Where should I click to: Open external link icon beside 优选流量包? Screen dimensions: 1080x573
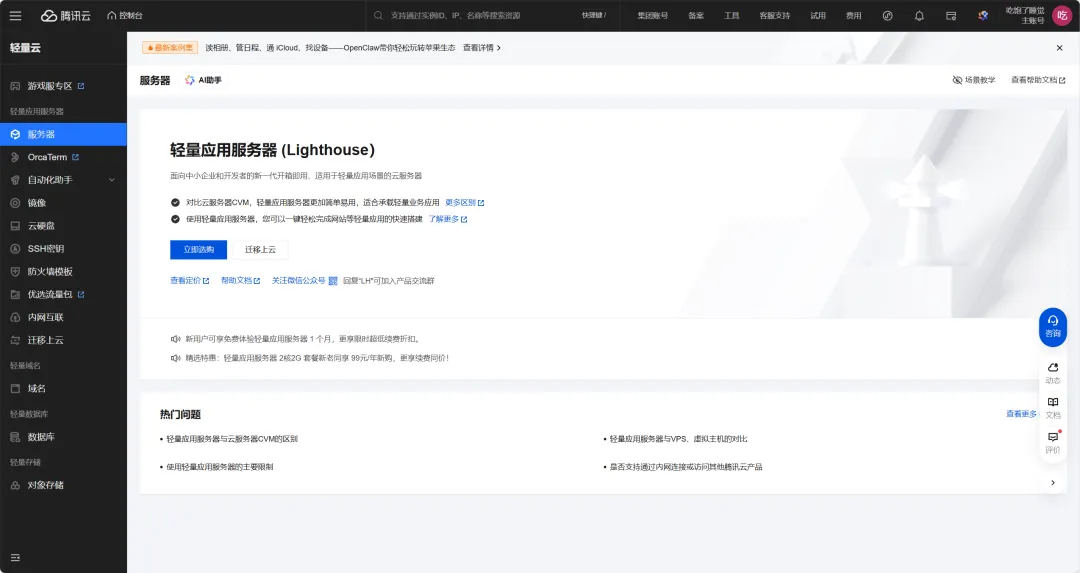pyautogui.click(x=81, y=294)
